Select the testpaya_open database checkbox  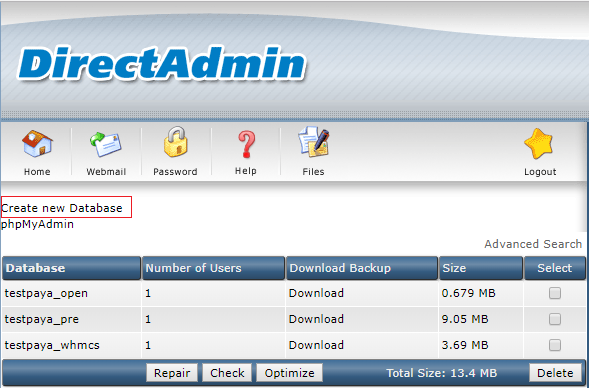[x=555, y=293]
